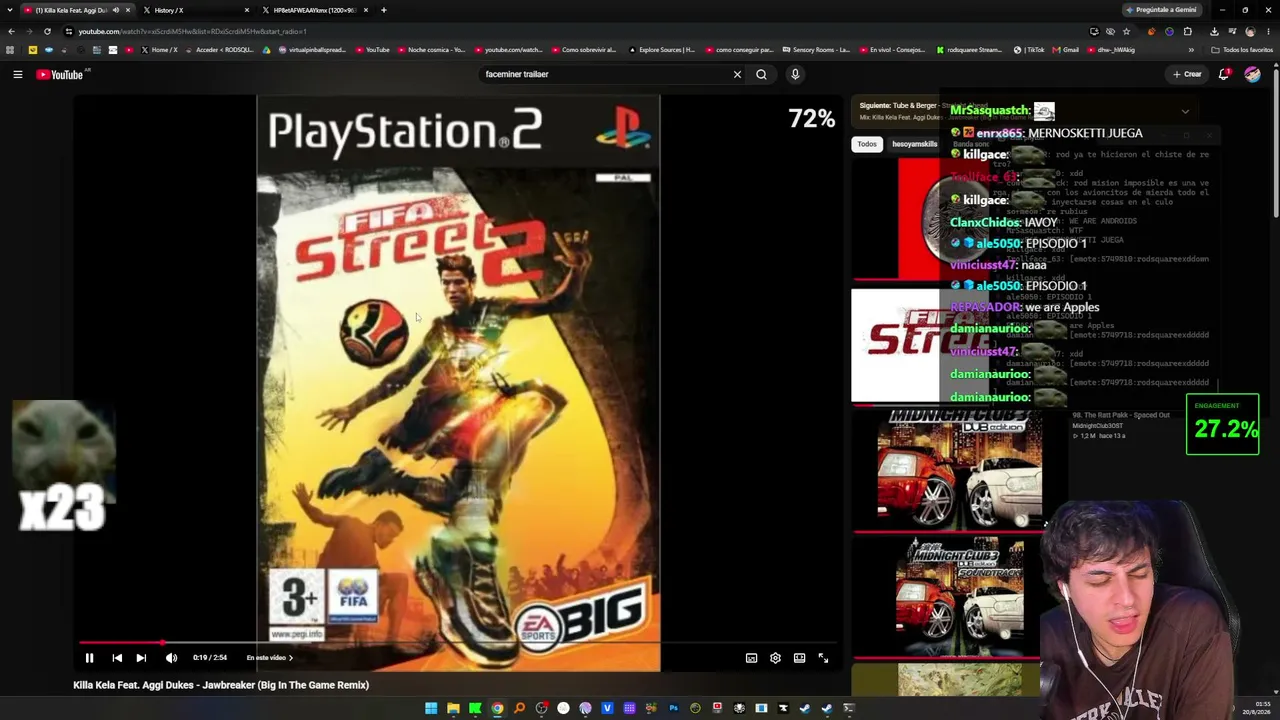Switch to the HP8etAFWEAAYknx image tab
The height and width of the screenshot is (720, 1280).
point(315,10)
